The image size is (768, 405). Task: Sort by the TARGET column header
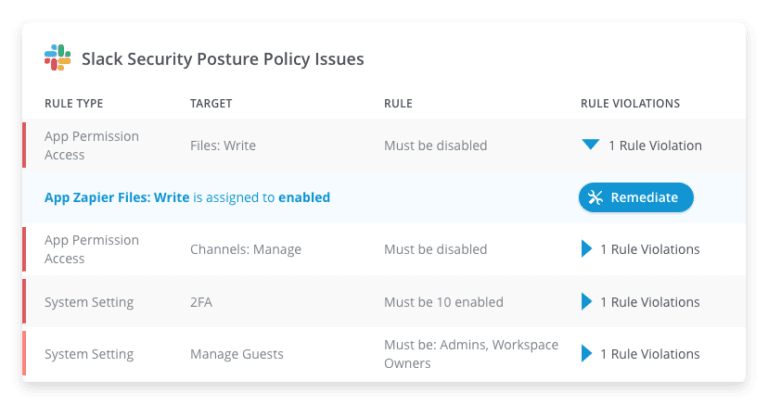(211, 103)
